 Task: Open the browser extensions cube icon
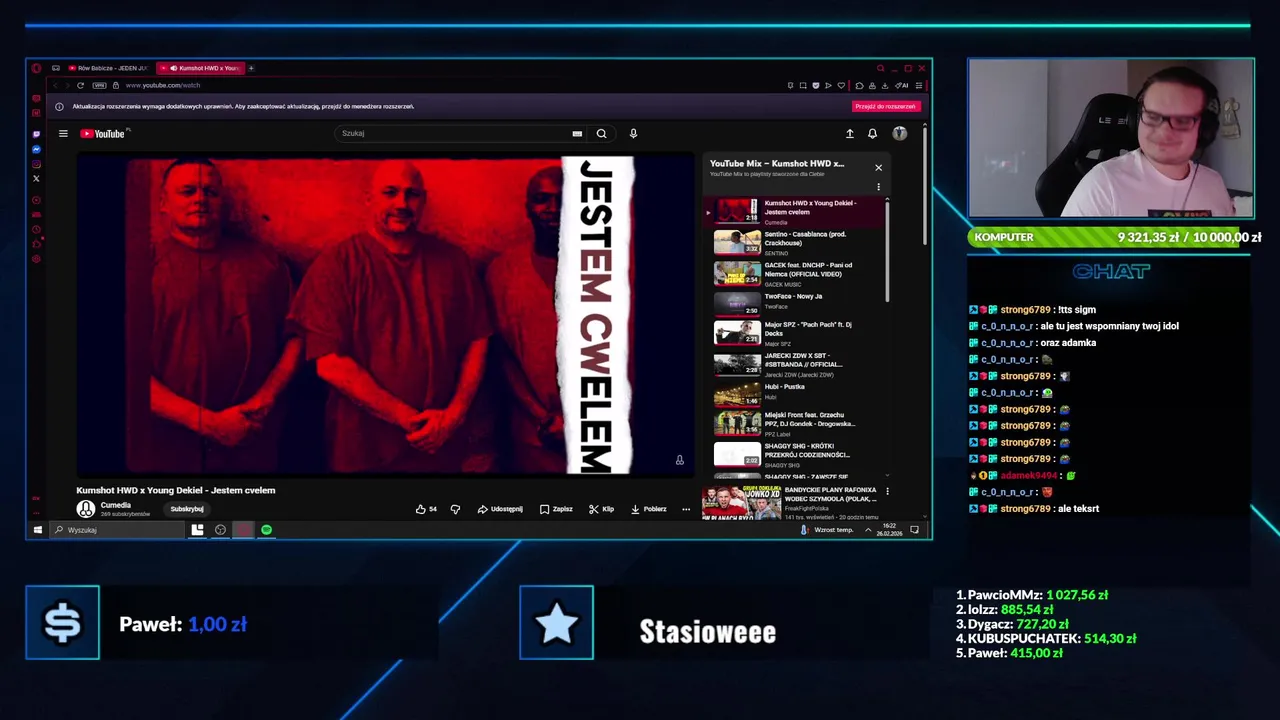pos(859,85)
